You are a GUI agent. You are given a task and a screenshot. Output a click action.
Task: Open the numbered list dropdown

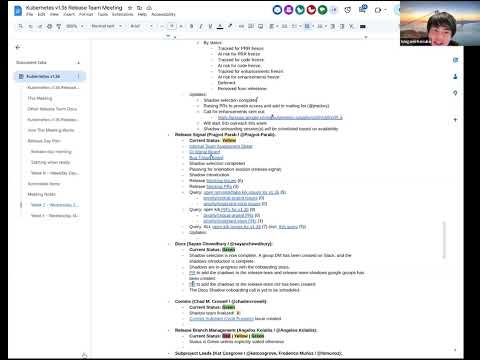point(321,26)
